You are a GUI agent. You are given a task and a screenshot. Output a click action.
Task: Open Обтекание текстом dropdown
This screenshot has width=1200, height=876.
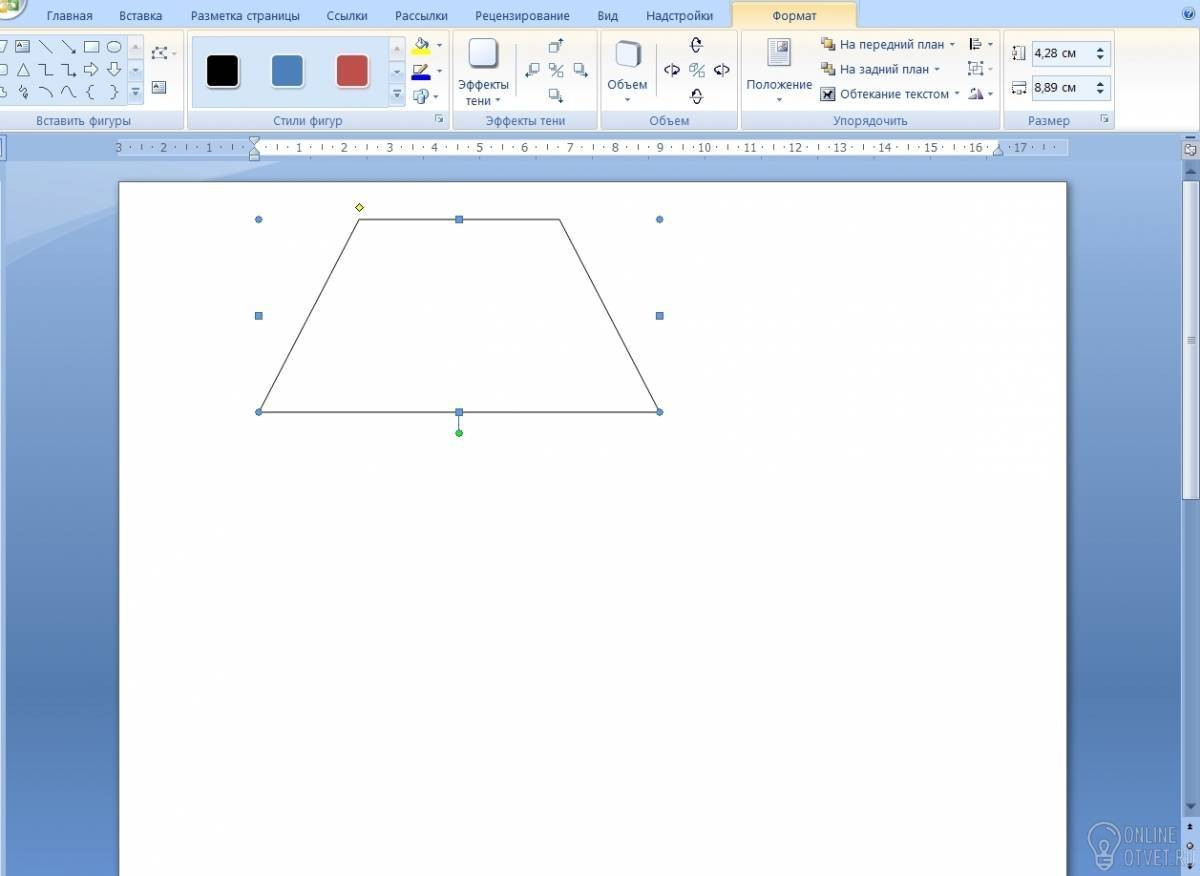coord(890,94)
